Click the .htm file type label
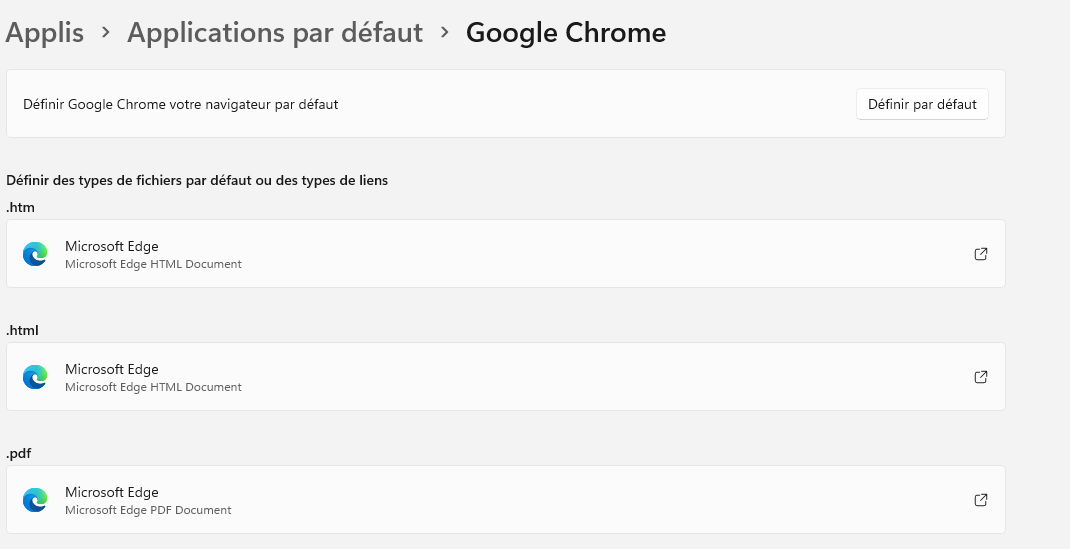 21,207
